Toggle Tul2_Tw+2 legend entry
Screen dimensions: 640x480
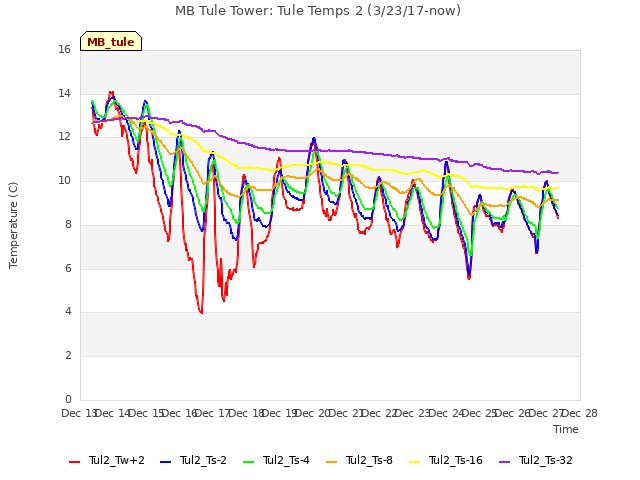[x=107, y=461]
